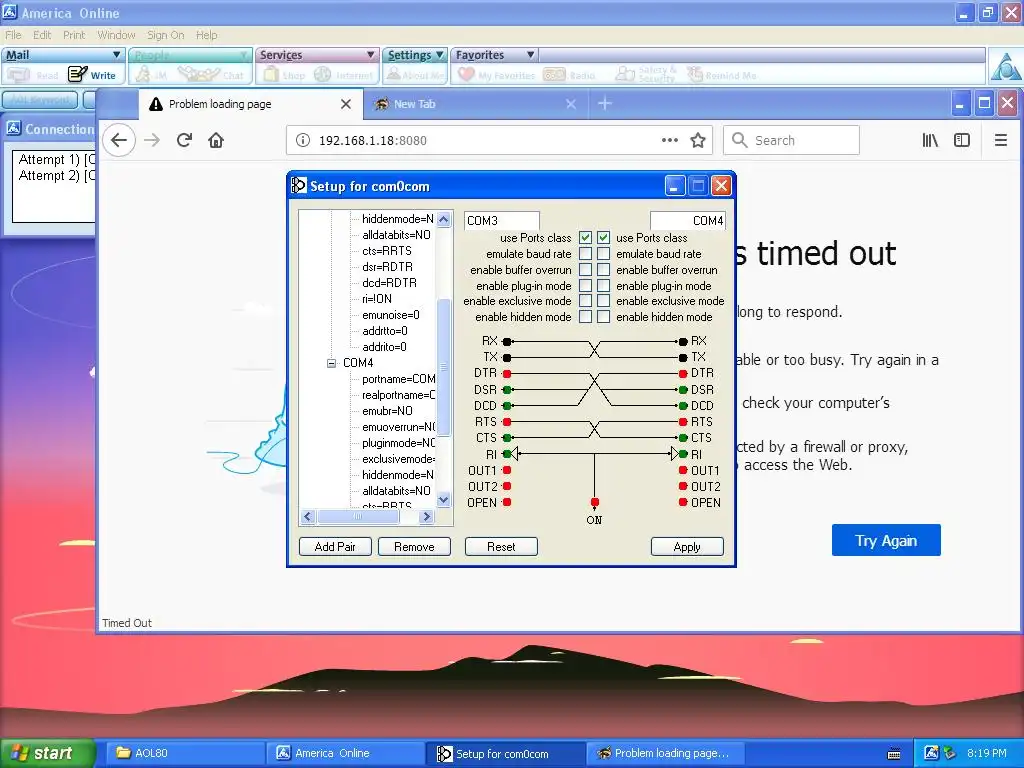
Task: Collapse the COM4 tree node
Action: coord(331,363)
